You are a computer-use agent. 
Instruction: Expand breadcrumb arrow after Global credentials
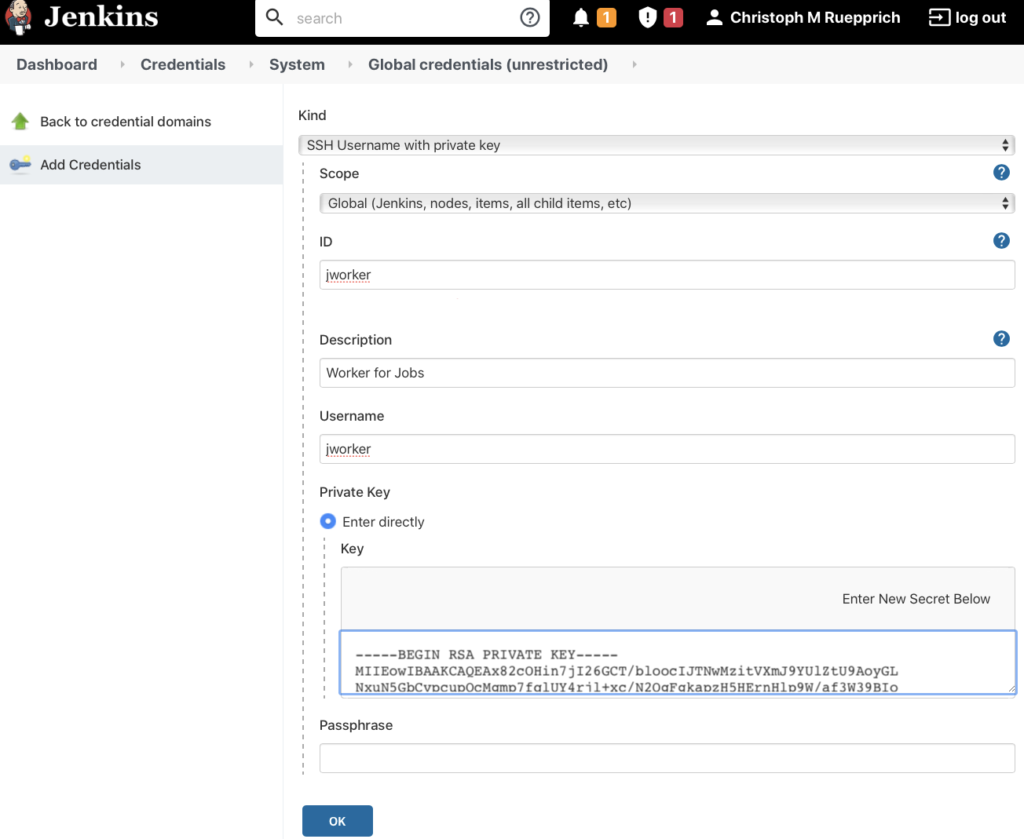point(634,64)
